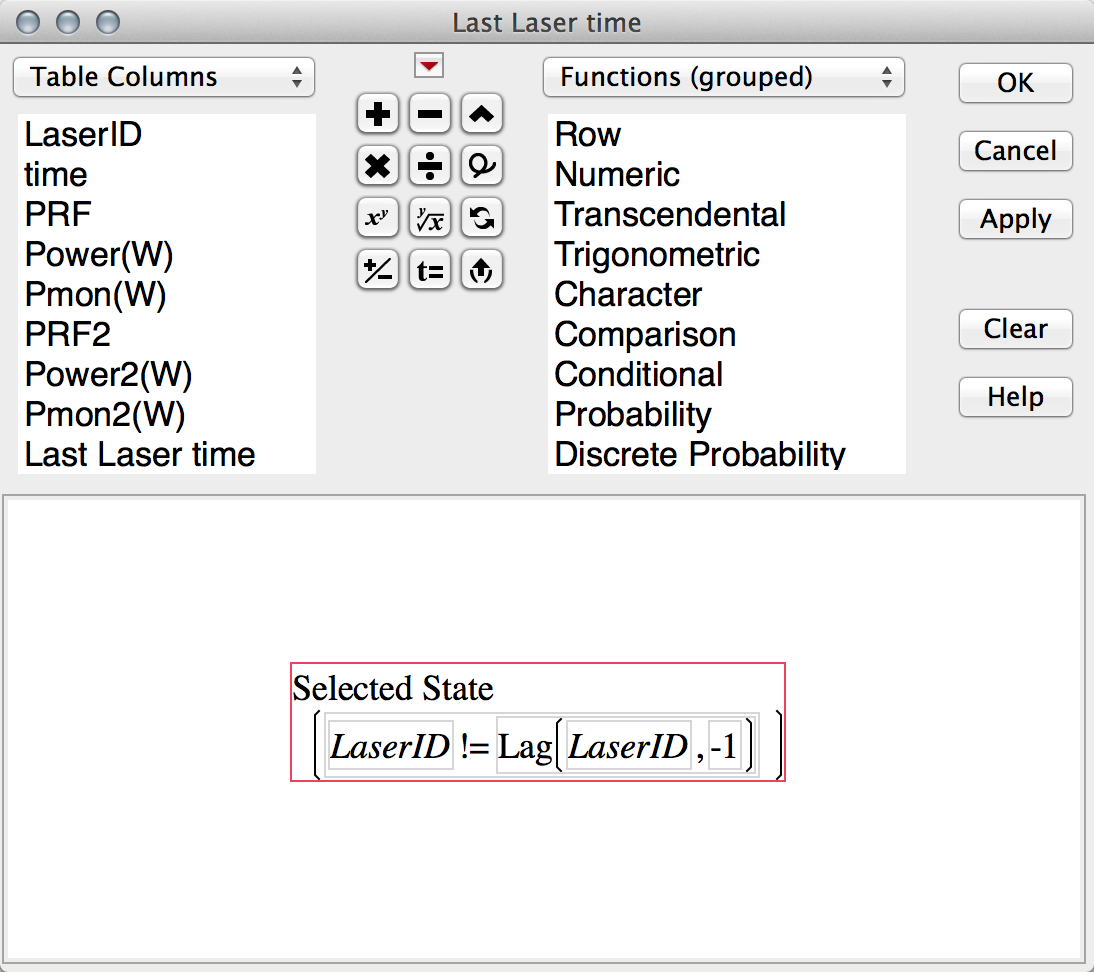Select the Comparison function group

[x=645, y=335]
